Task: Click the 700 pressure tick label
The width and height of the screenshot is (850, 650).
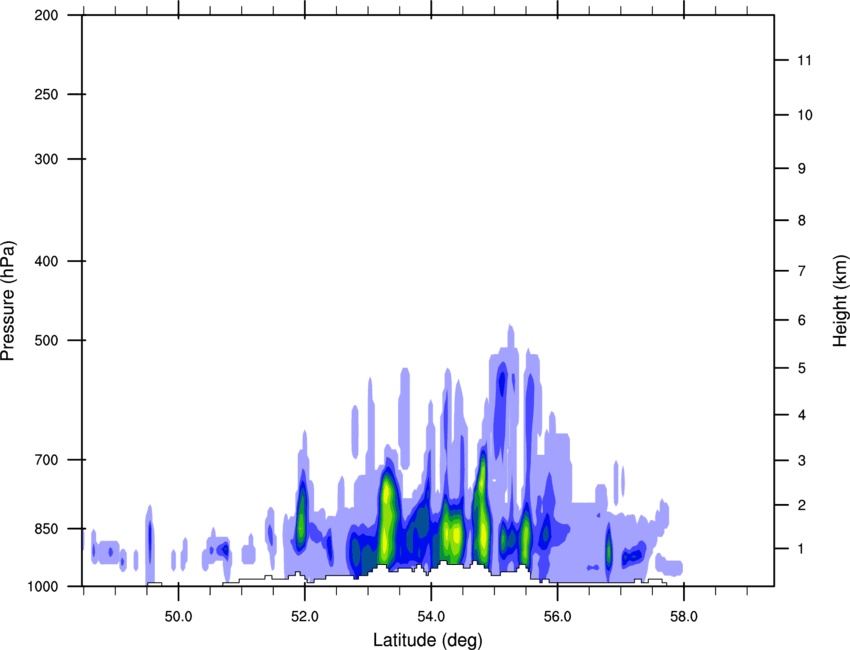Action: (x=46, y=460)
